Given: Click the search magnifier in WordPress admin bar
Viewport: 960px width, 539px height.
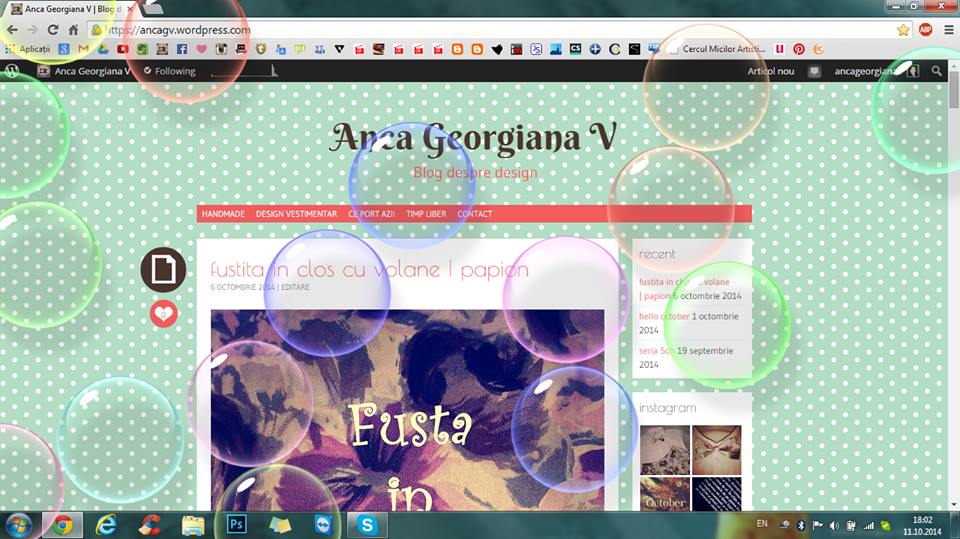Looking at the screenshot, I should (x=937, y=71).
